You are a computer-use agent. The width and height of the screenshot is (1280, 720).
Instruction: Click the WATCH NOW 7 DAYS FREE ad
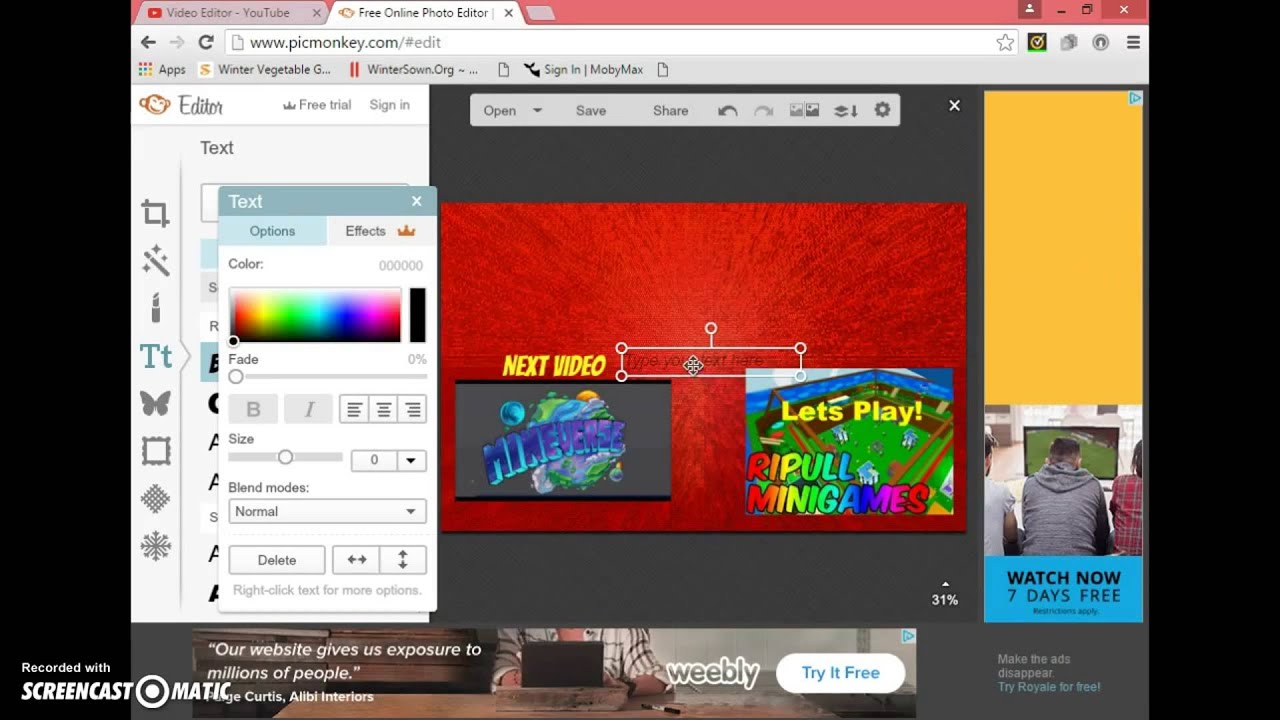1064,588
